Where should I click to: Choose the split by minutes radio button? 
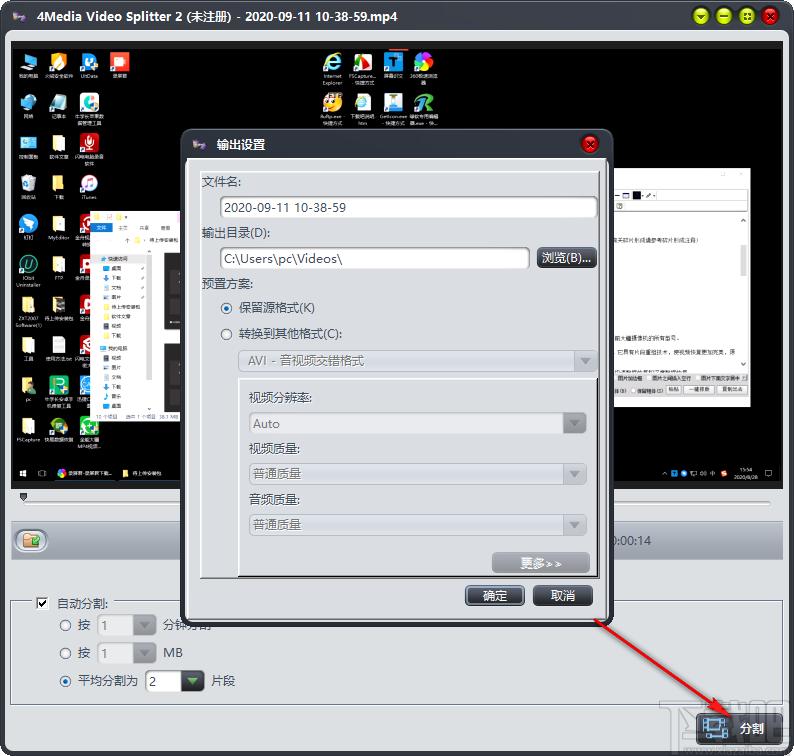coord(65,626)
